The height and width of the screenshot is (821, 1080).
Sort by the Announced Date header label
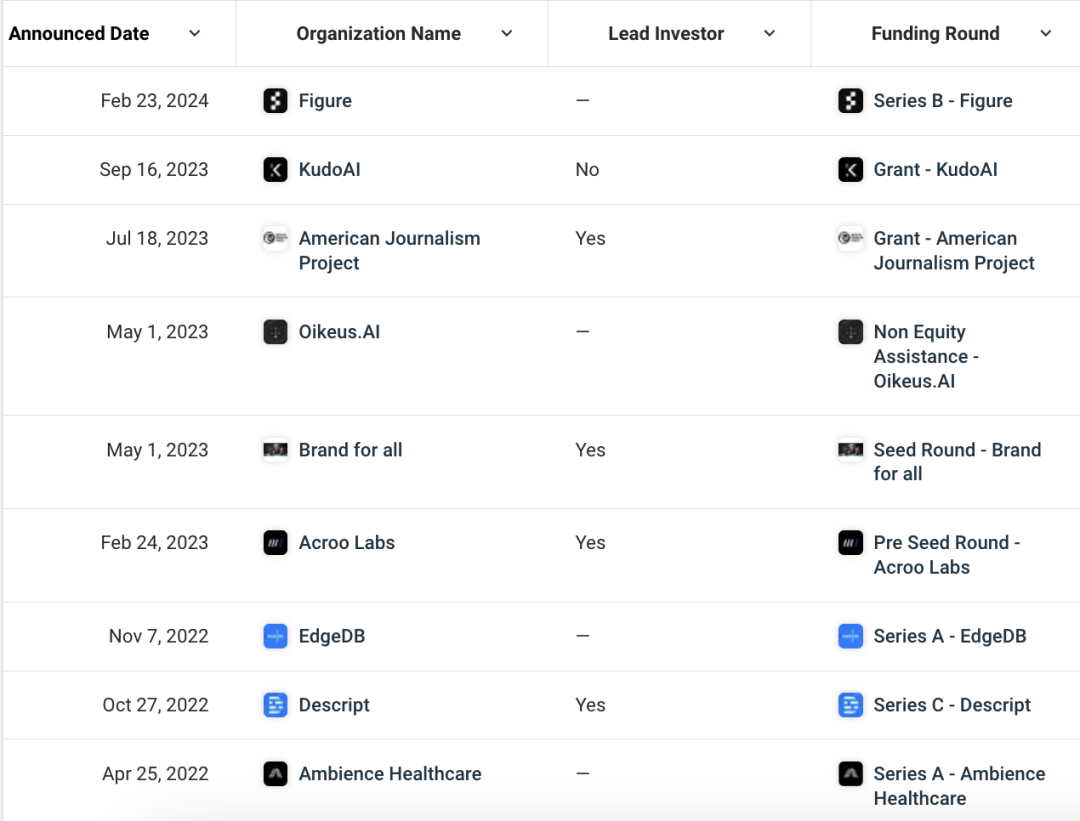pyautogui.click(x=79, y=34)
